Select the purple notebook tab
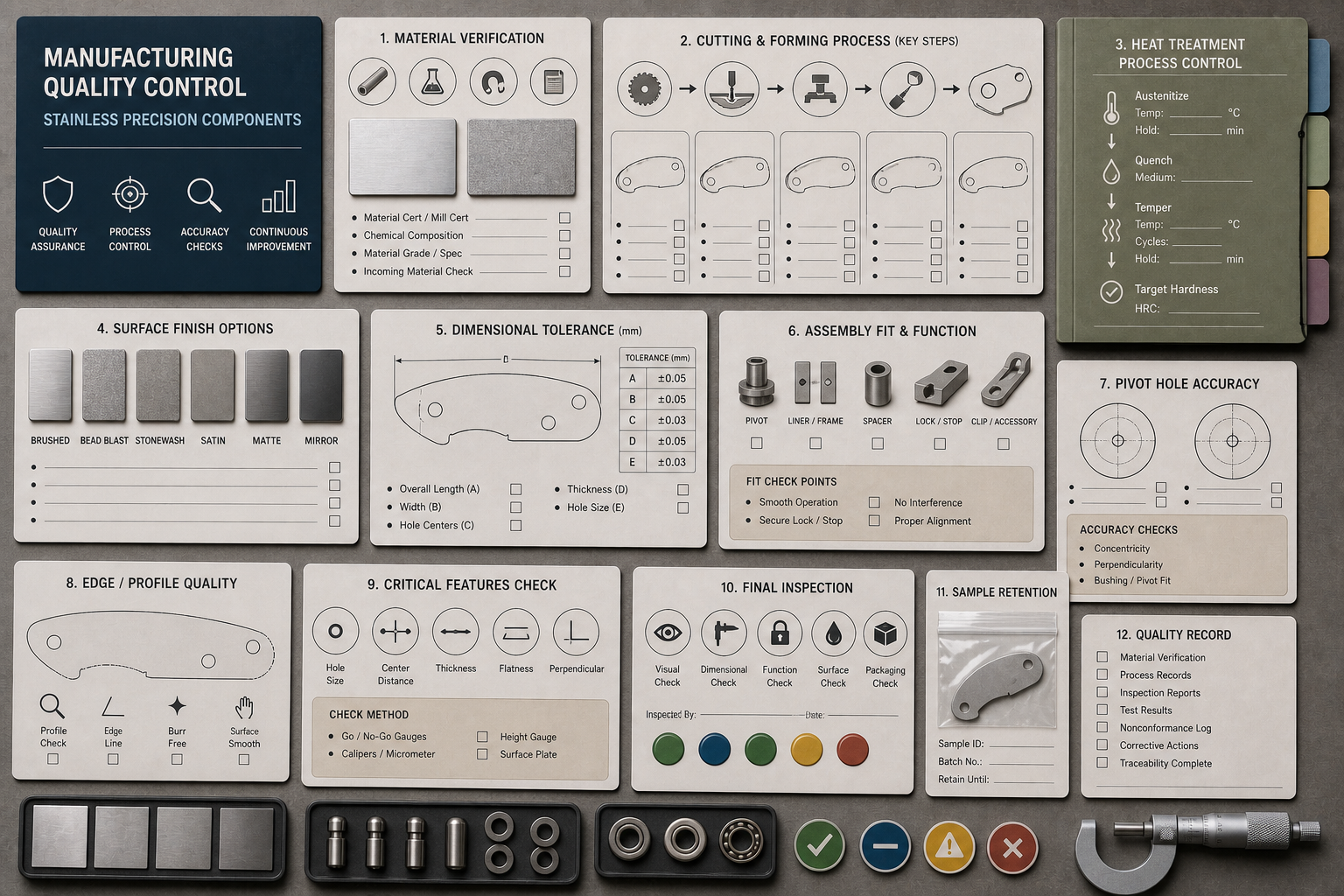The height and width of the screenshot is (896, 1344). (x=1317, y=291)
